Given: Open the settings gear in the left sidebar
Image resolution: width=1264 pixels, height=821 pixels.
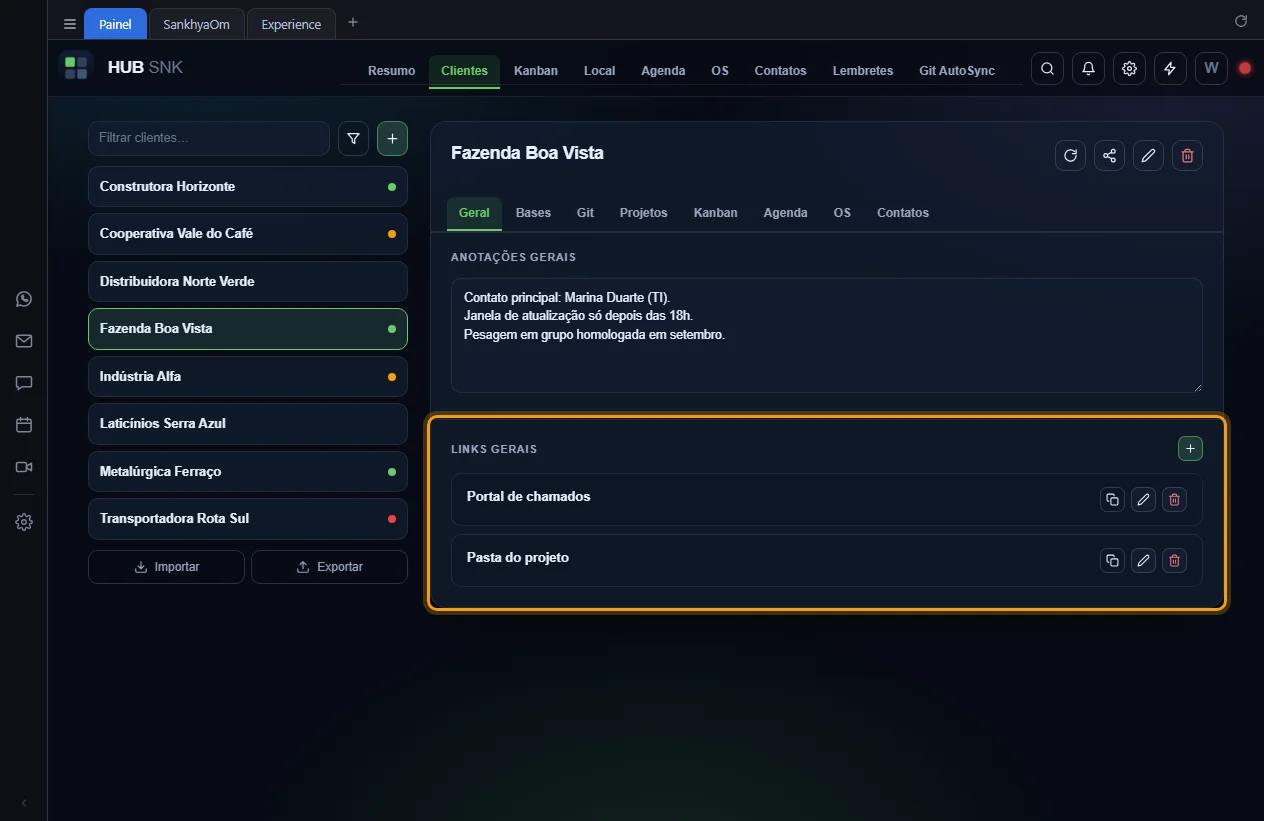Looking at the screenshot, I should point(24,522).
